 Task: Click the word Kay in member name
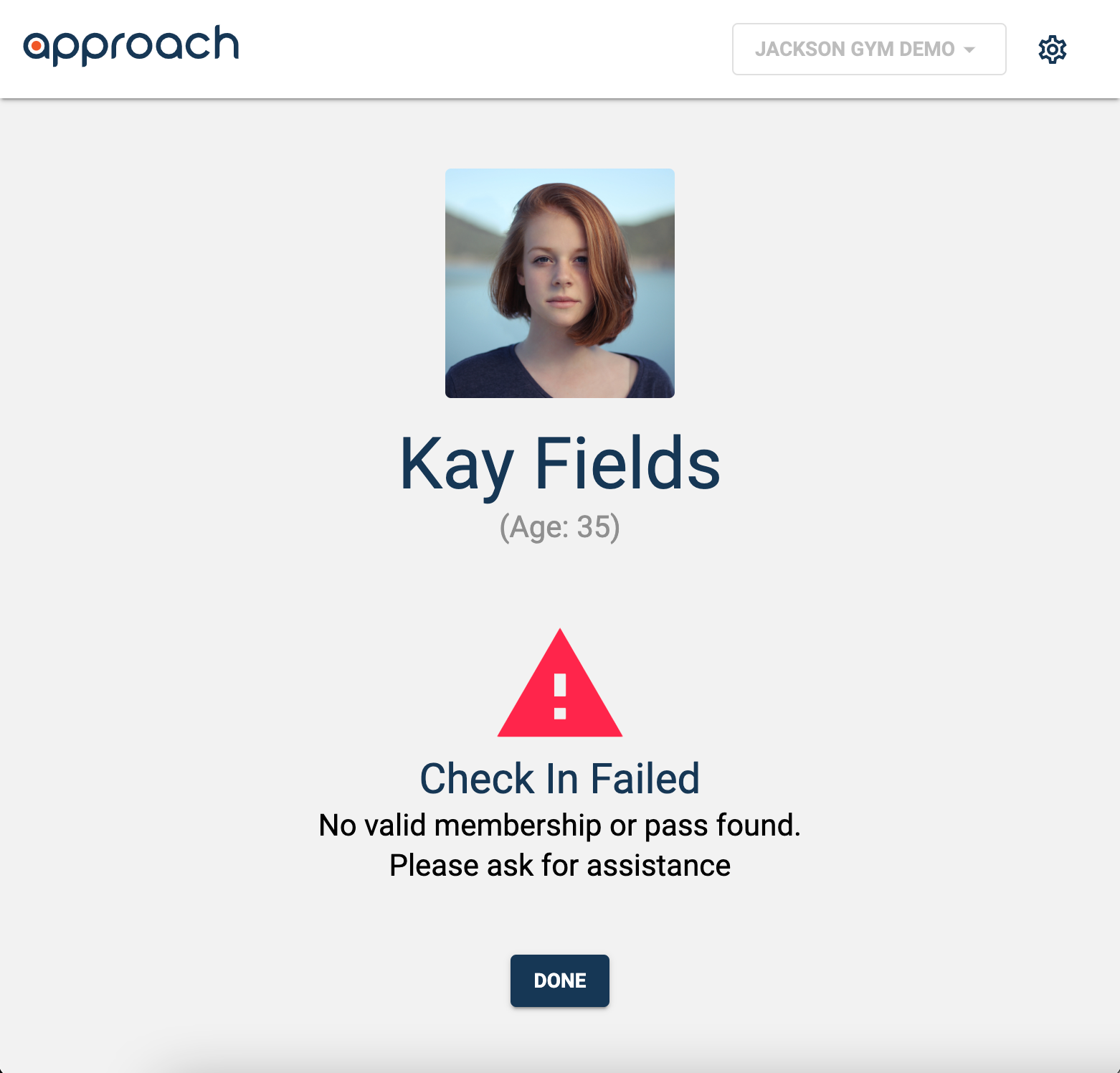point(457,468)
